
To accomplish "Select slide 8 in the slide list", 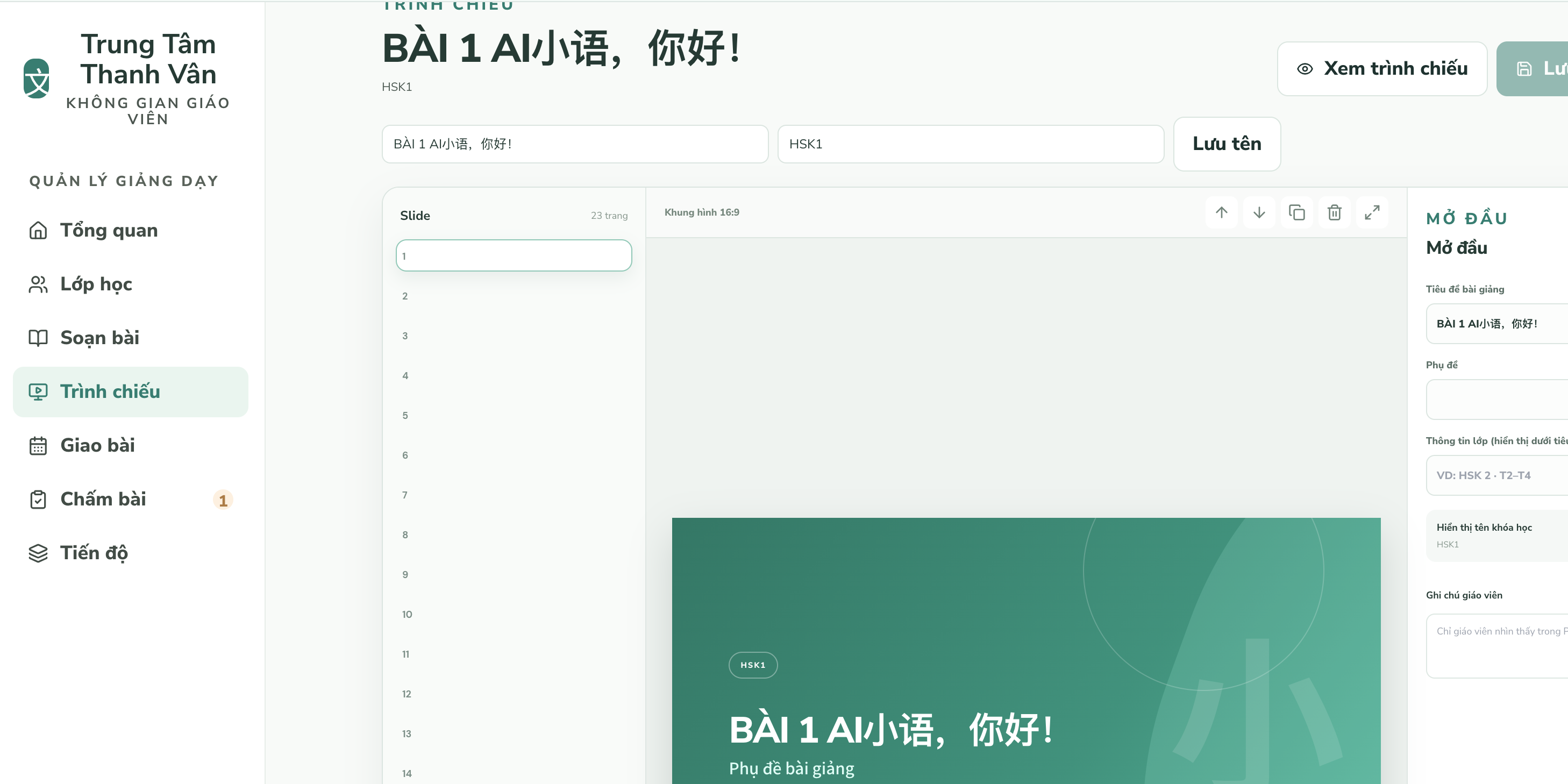I will click(514, 534).
